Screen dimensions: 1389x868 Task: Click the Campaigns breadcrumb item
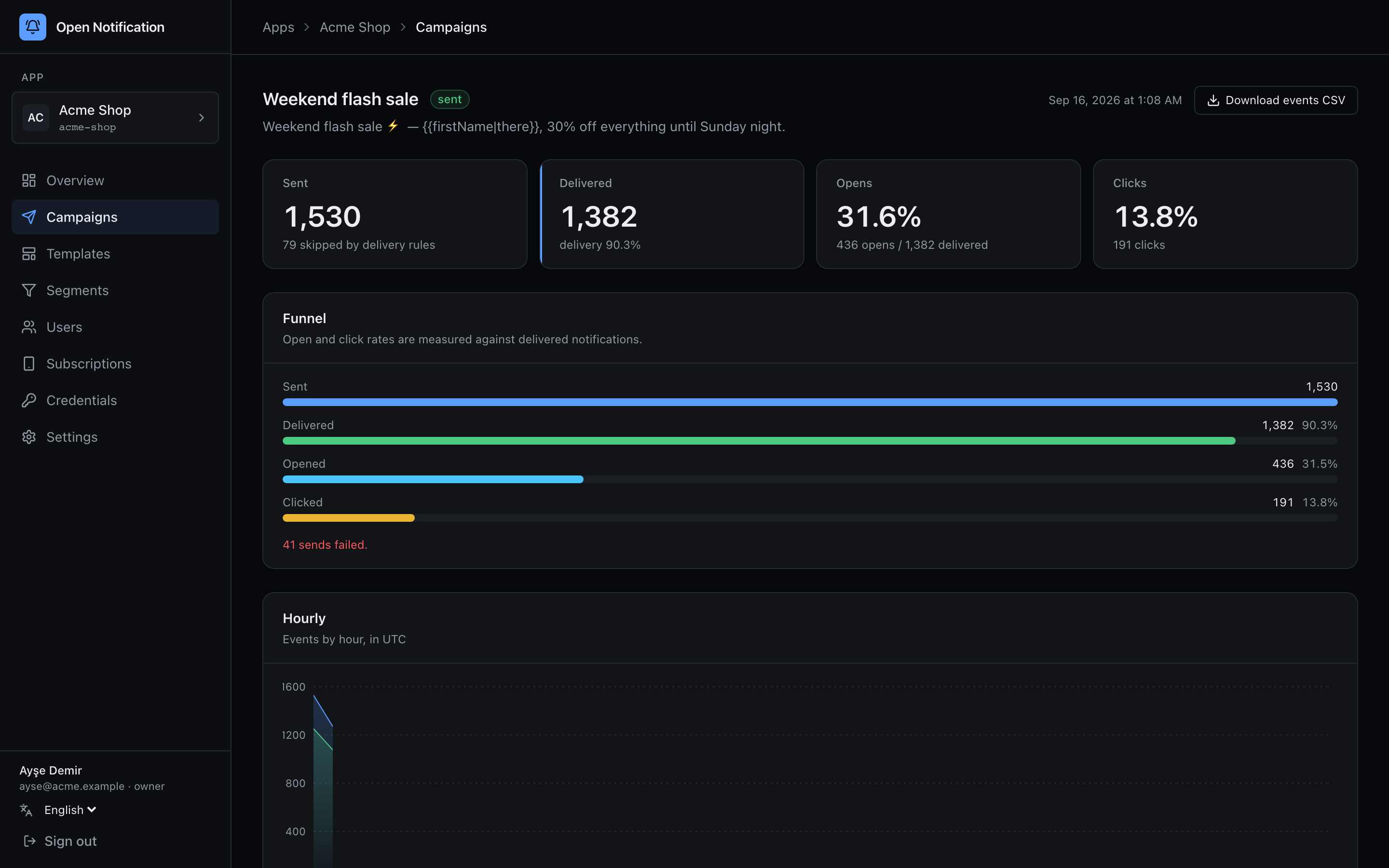coord(451,27)
